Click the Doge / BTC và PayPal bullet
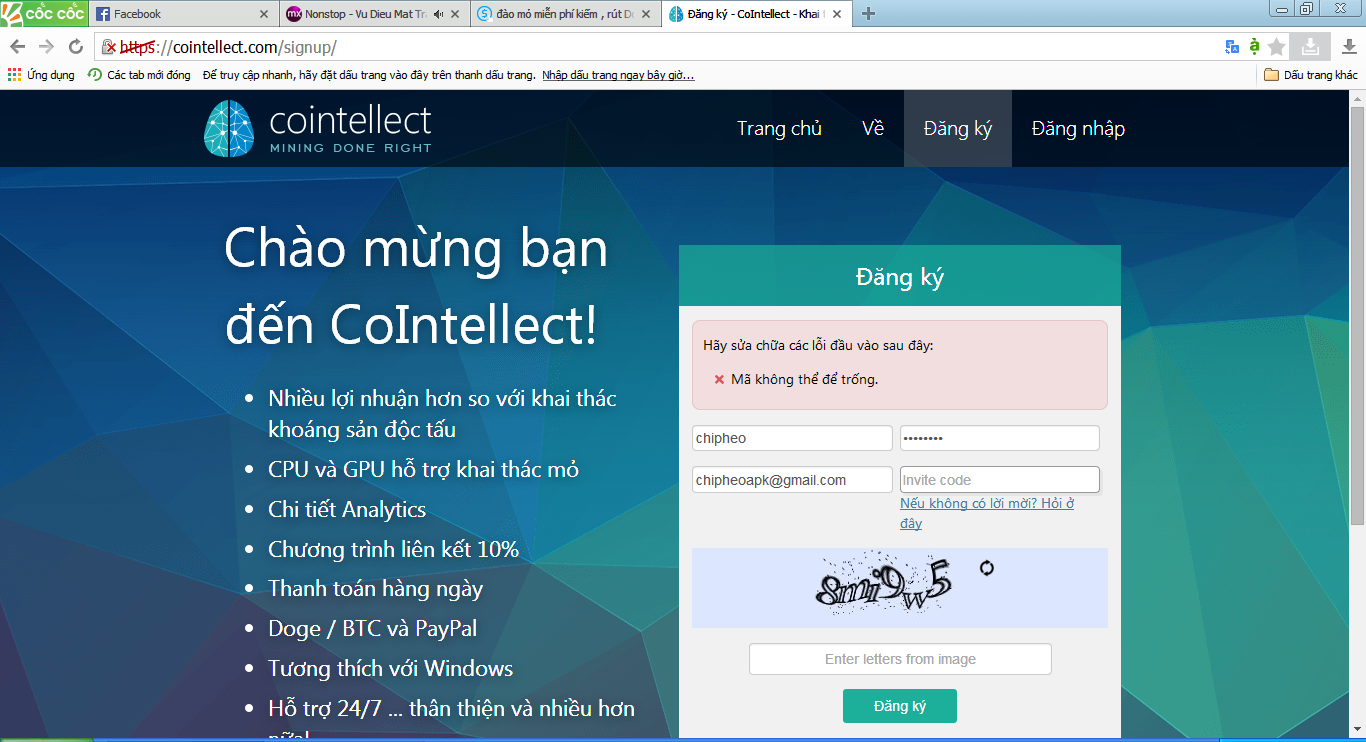The height and width of the screenshot is (742, 1366). 373,629
